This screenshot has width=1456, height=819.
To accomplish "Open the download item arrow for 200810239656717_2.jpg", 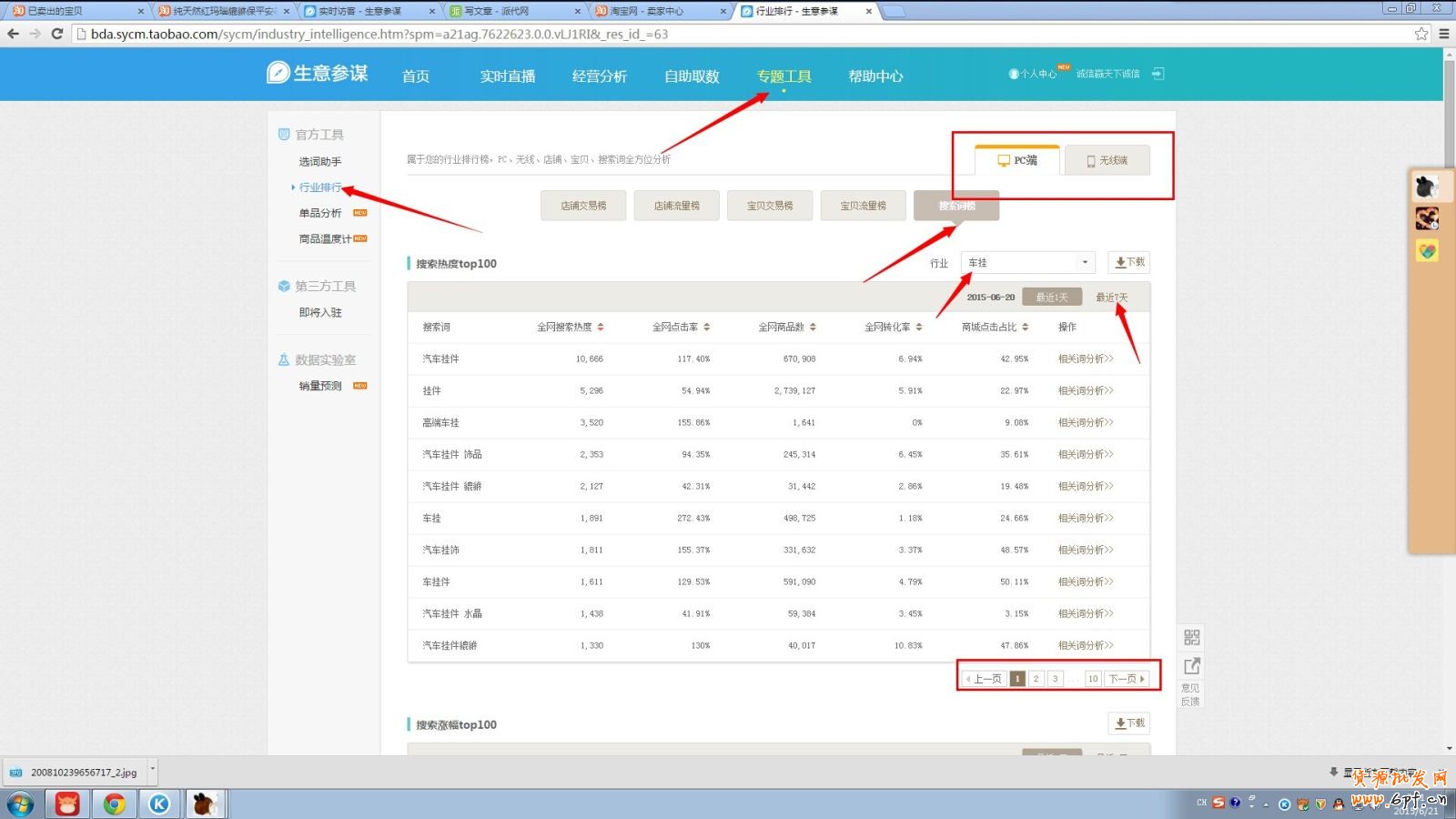I will 152,771.
